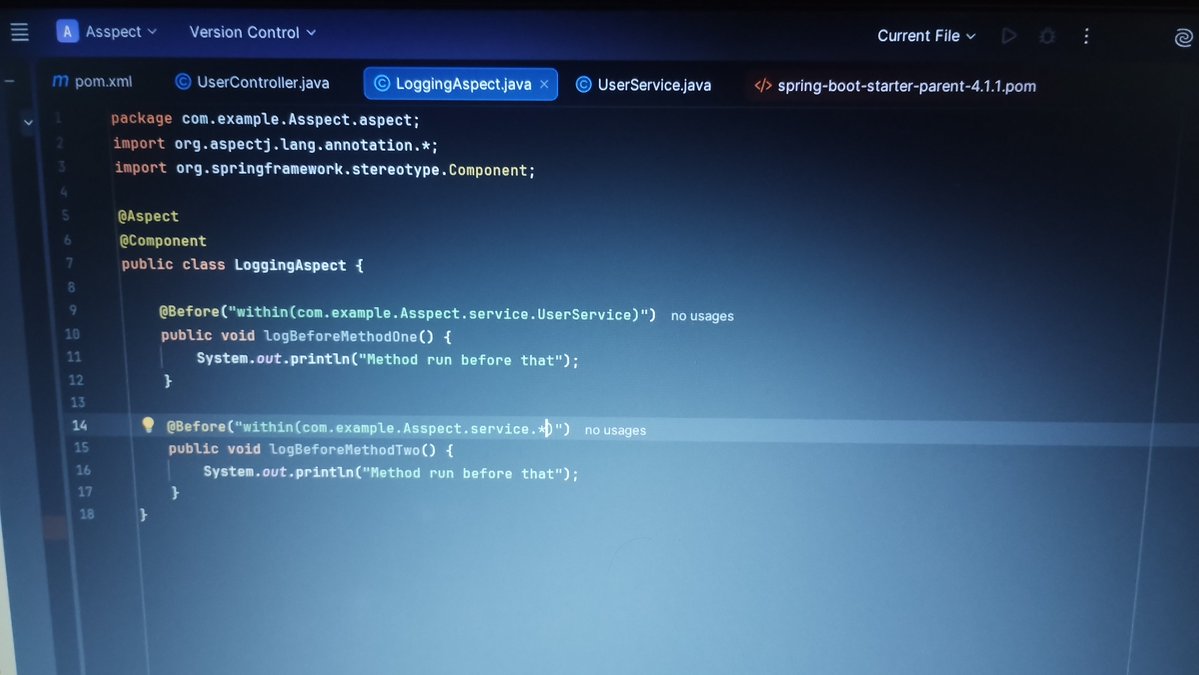
Task: Click the 'no usages' hint on line 14
Action: pyautogui.click(x=615, y=430)
